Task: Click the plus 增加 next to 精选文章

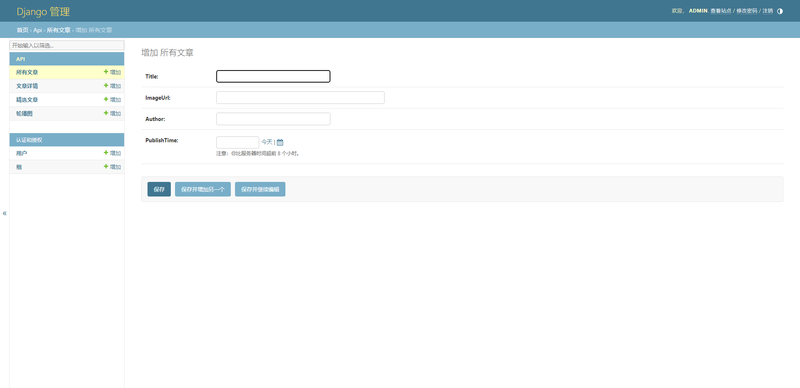Action: [x=112, y=100]
